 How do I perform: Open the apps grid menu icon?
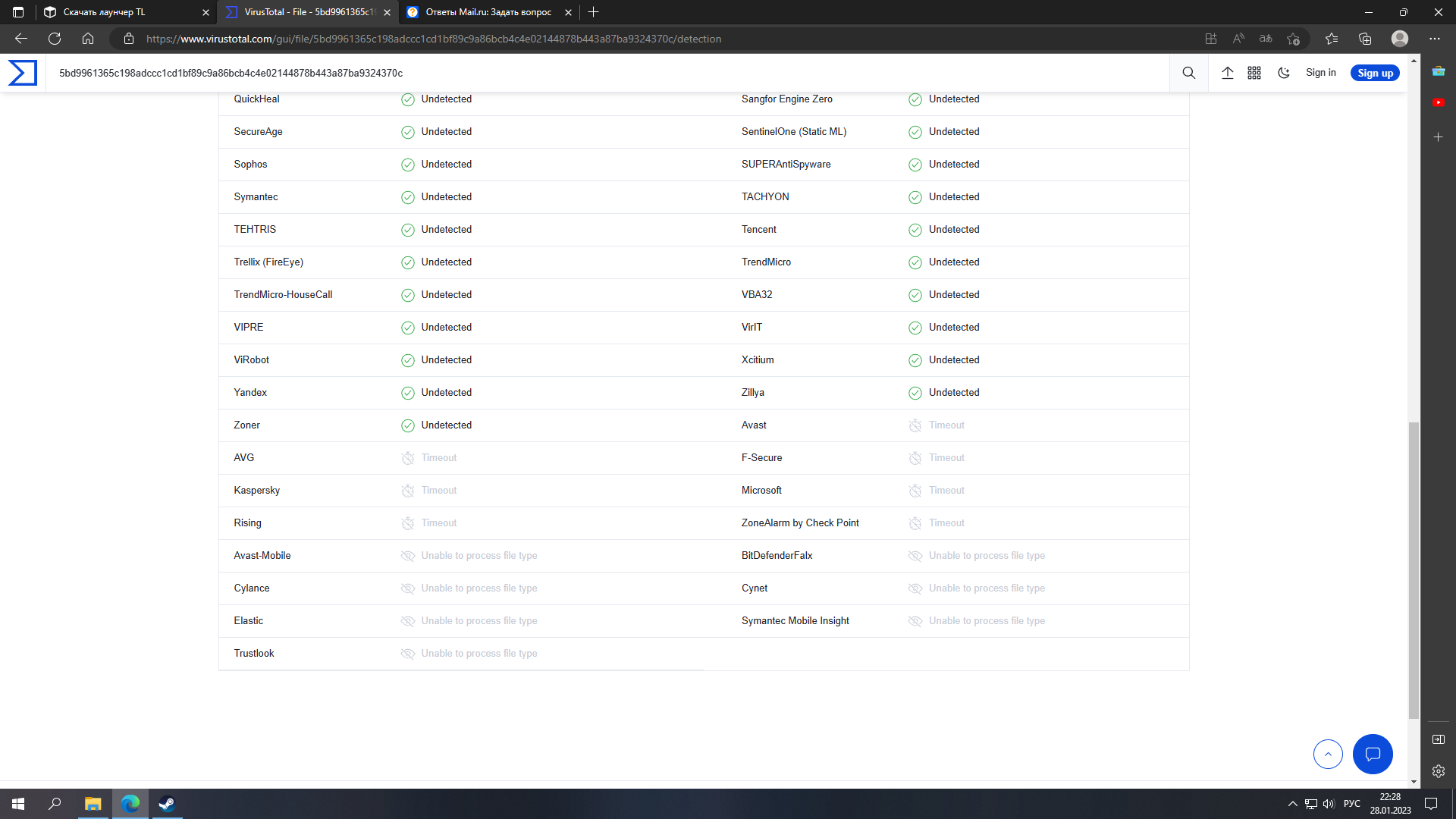tap(1254, 73)
